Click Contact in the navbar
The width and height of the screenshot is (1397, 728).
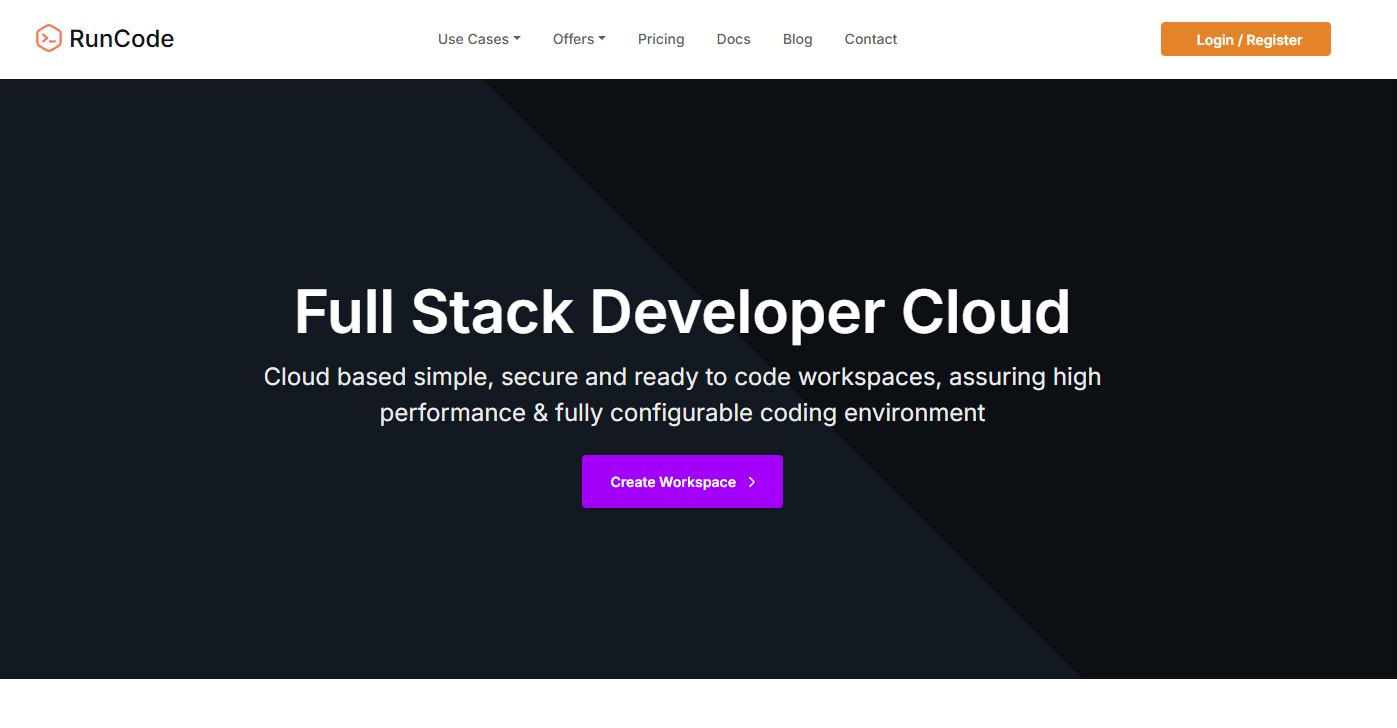tap(870, 39)
